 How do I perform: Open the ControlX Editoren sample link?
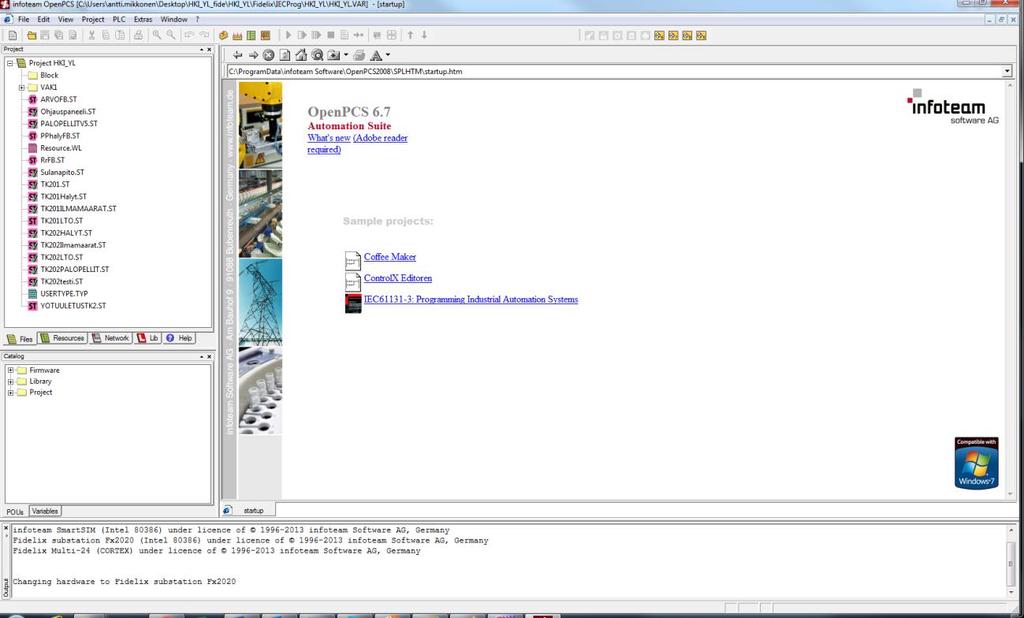pyautogui.click(x=398, y=278)
